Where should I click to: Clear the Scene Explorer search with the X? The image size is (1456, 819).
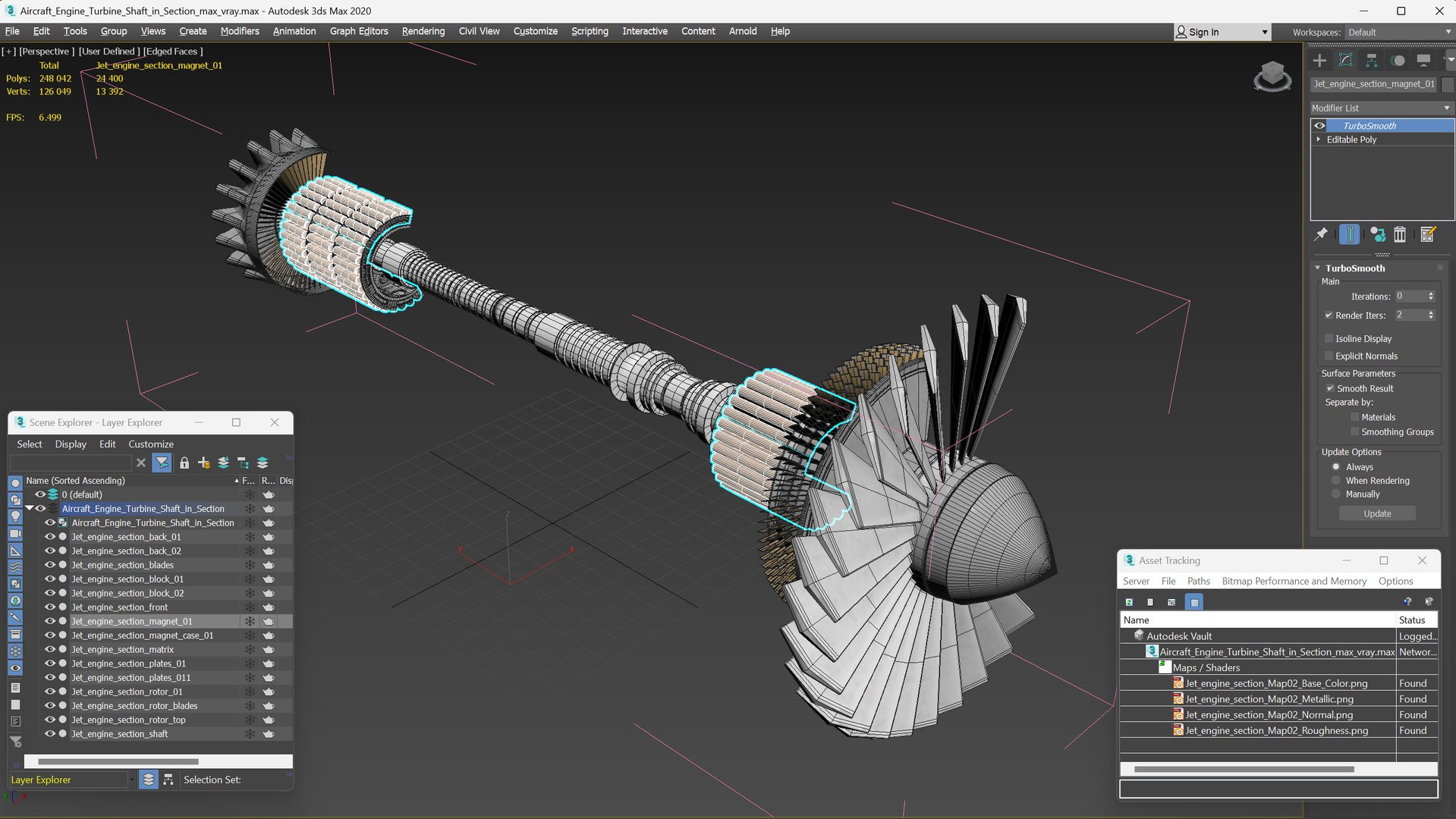coord(141,463)
